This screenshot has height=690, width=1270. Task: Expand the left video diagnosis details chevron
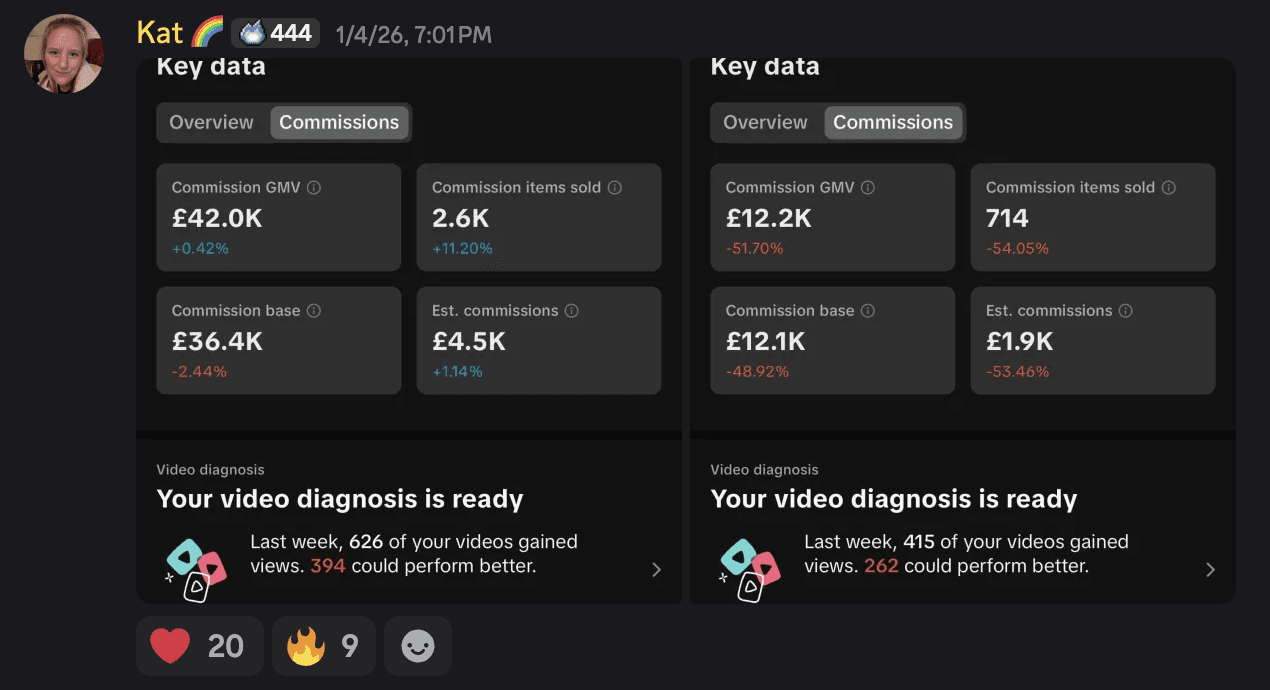point(656,569)
